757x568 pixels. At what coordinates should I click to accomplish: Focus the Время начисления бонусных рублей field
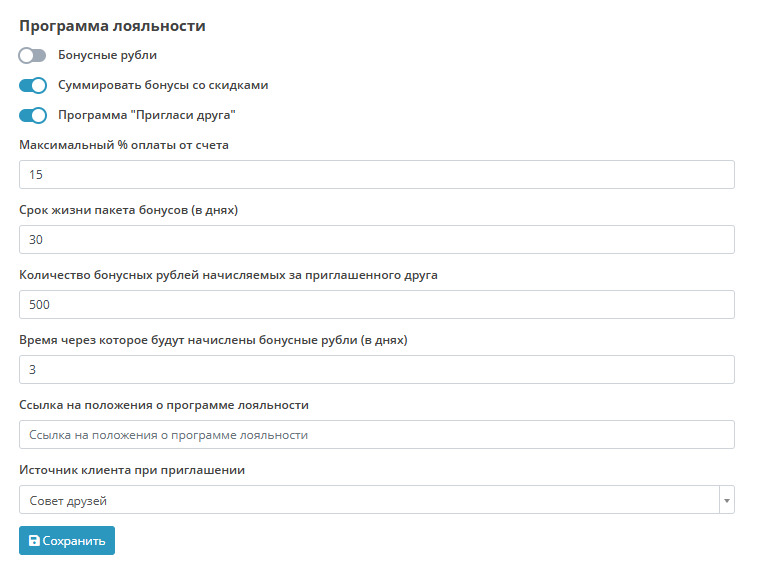coord(376,370)
